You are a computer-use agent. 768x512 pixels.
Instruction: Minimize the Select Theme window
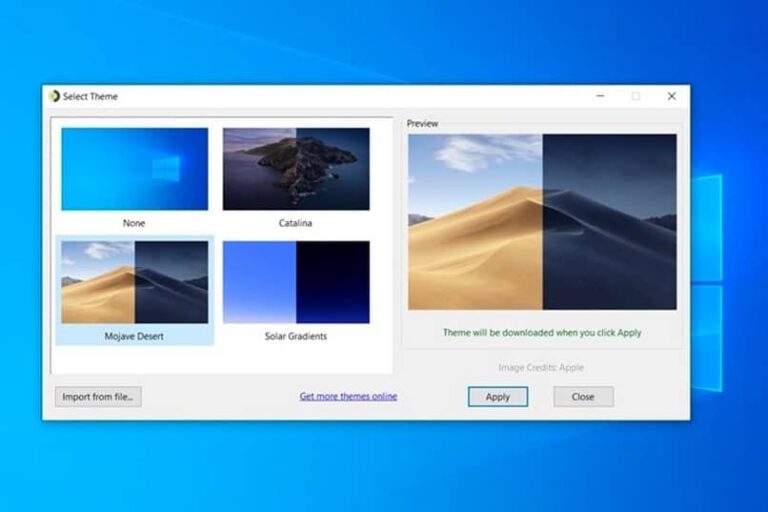(600, 96)
